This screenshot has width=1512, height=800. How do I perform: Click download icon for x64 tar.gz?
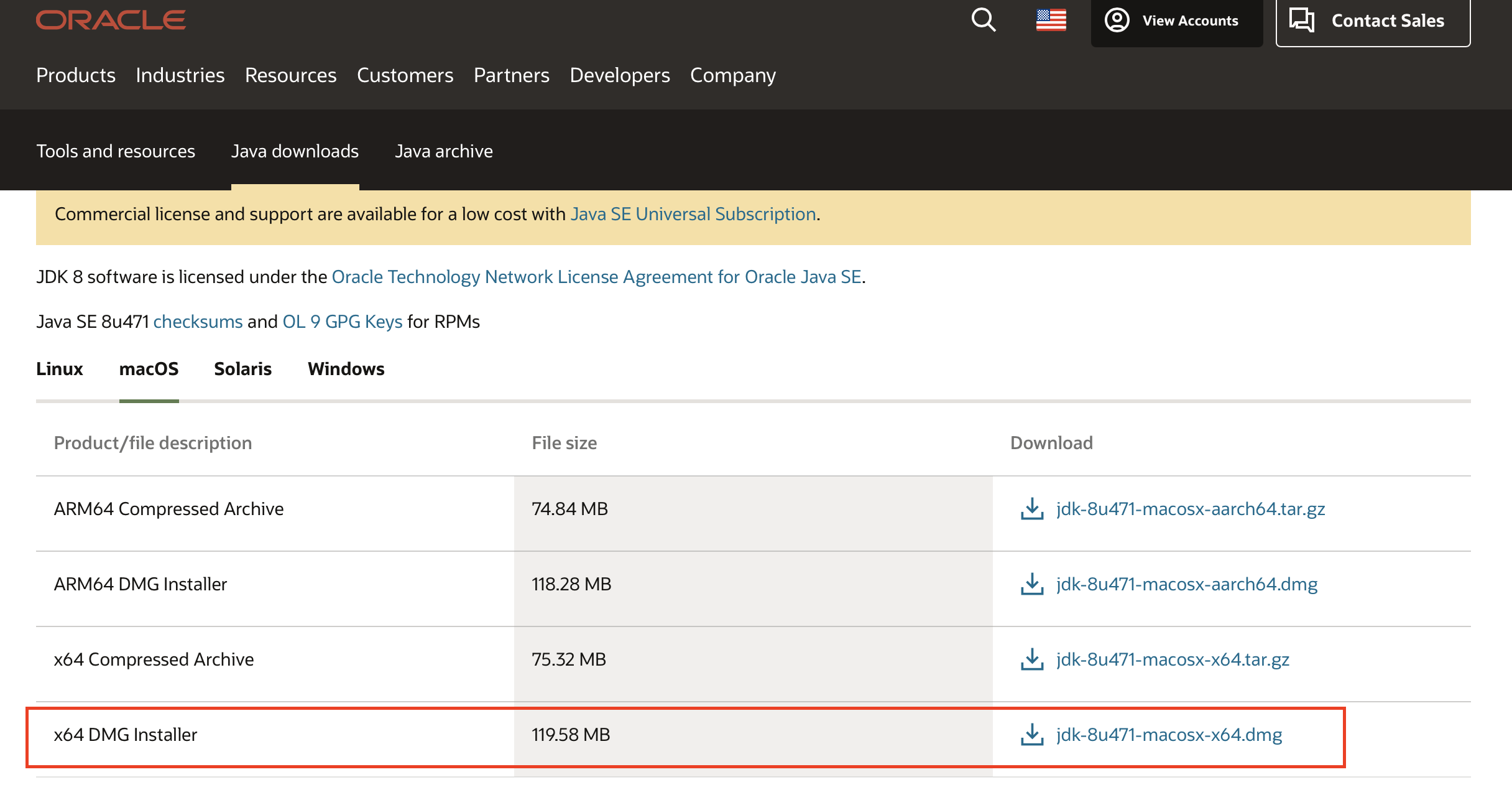pyautogui.click(x=1032, y=659)
